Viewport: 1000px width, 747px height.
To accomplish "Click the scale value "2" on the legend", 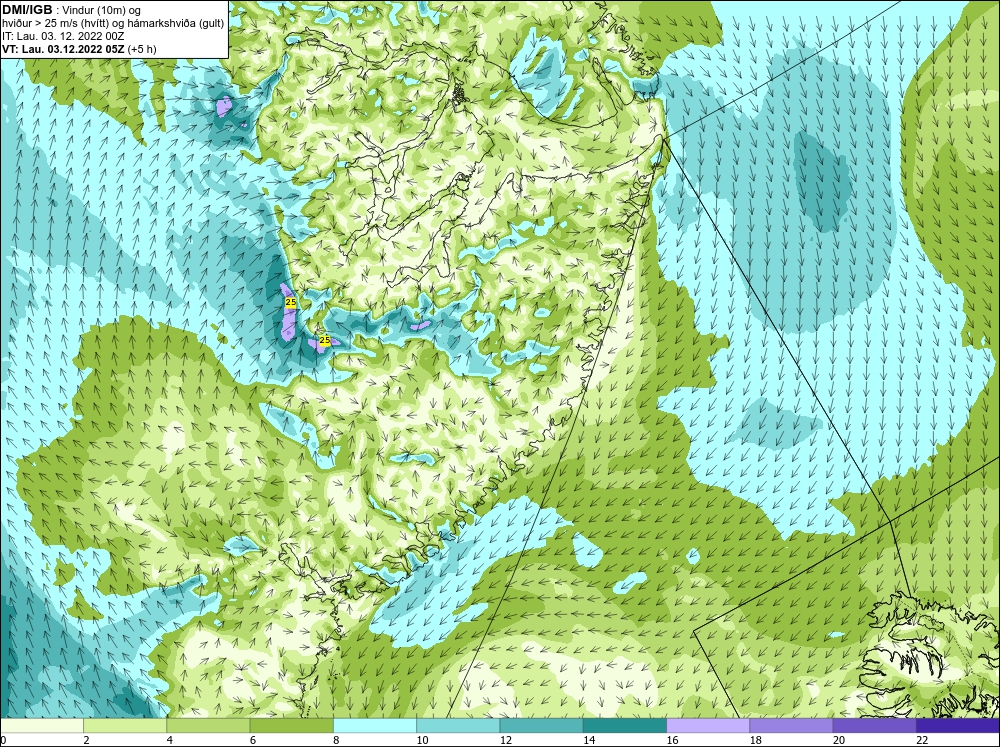I will (x=86, y=740).
